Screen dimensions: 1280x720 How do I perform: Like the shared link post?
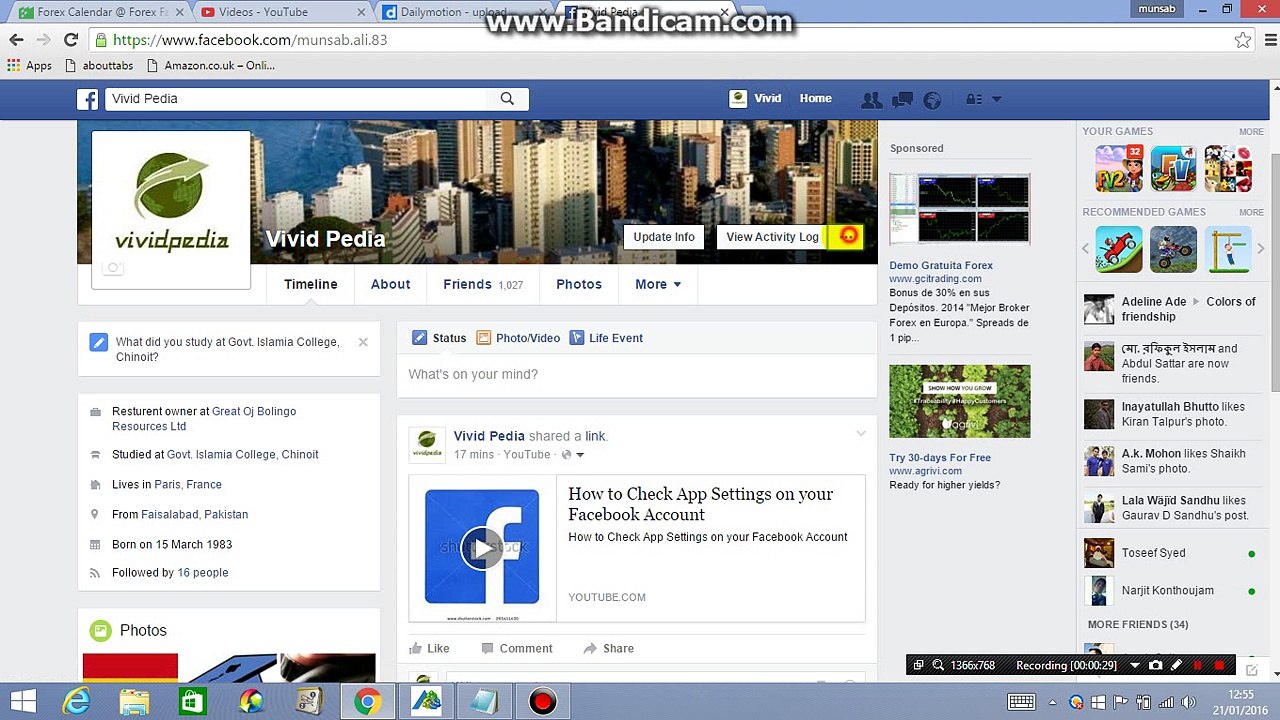[x=430, y=648]
